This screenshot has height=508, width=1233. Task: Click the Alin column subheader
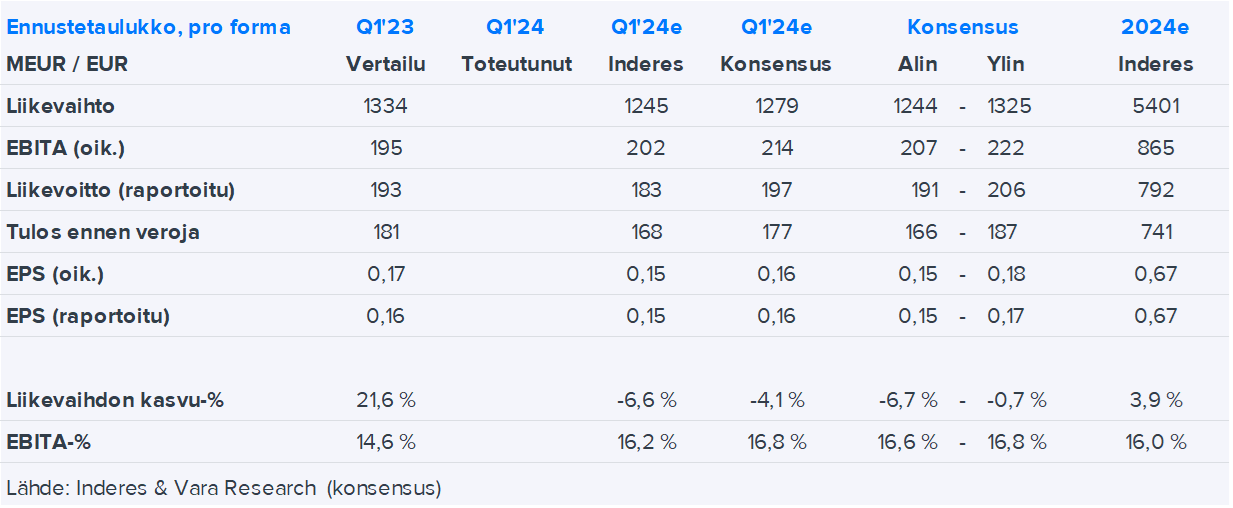917,64
